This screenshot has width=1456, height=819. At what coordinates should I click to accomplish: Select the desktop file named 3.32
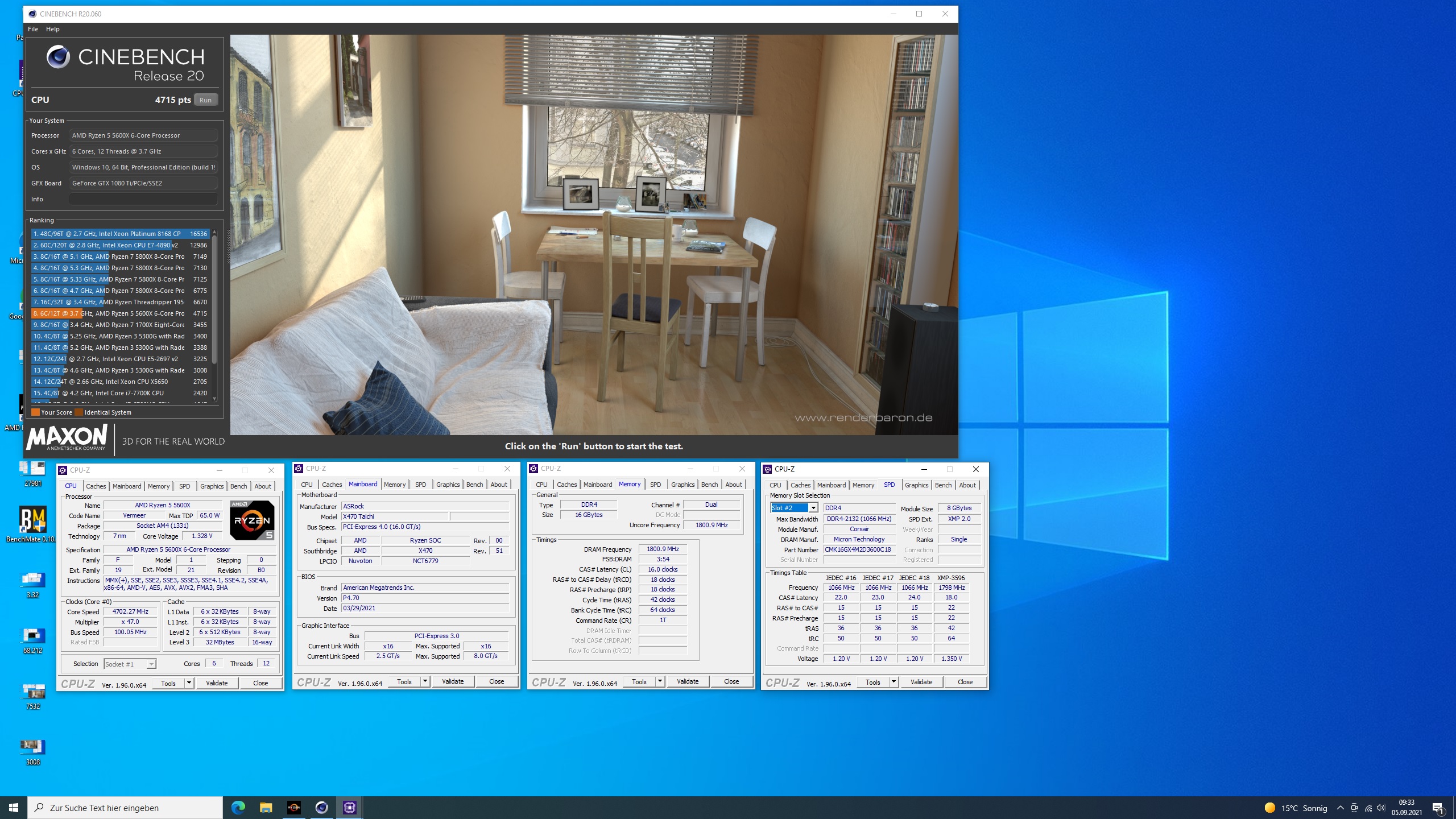(x=32, y=585)
